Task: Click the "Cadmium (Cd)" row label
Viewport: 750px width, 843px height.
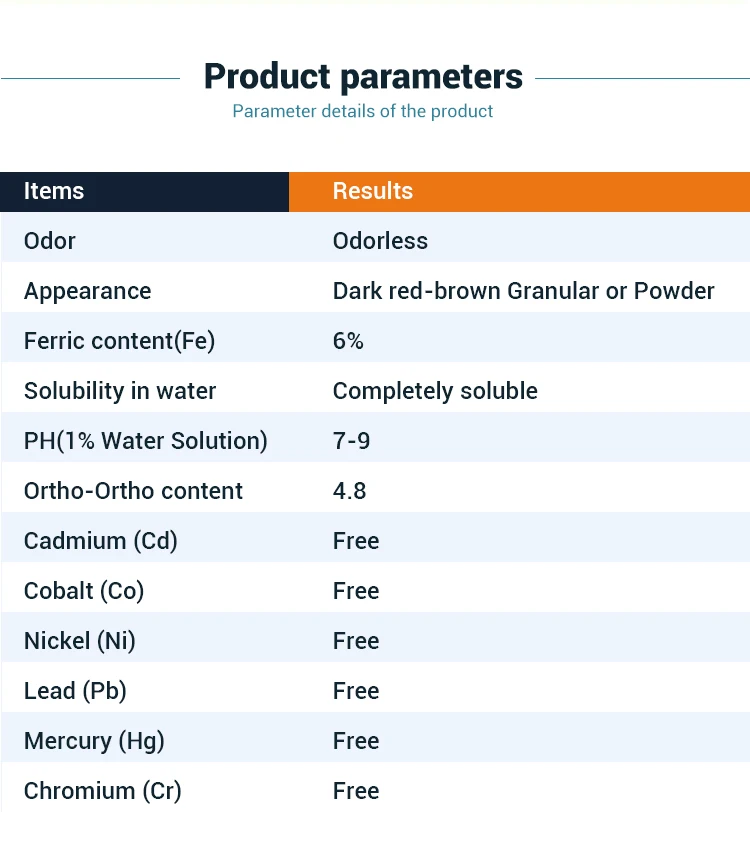Action: click(100, 541)
